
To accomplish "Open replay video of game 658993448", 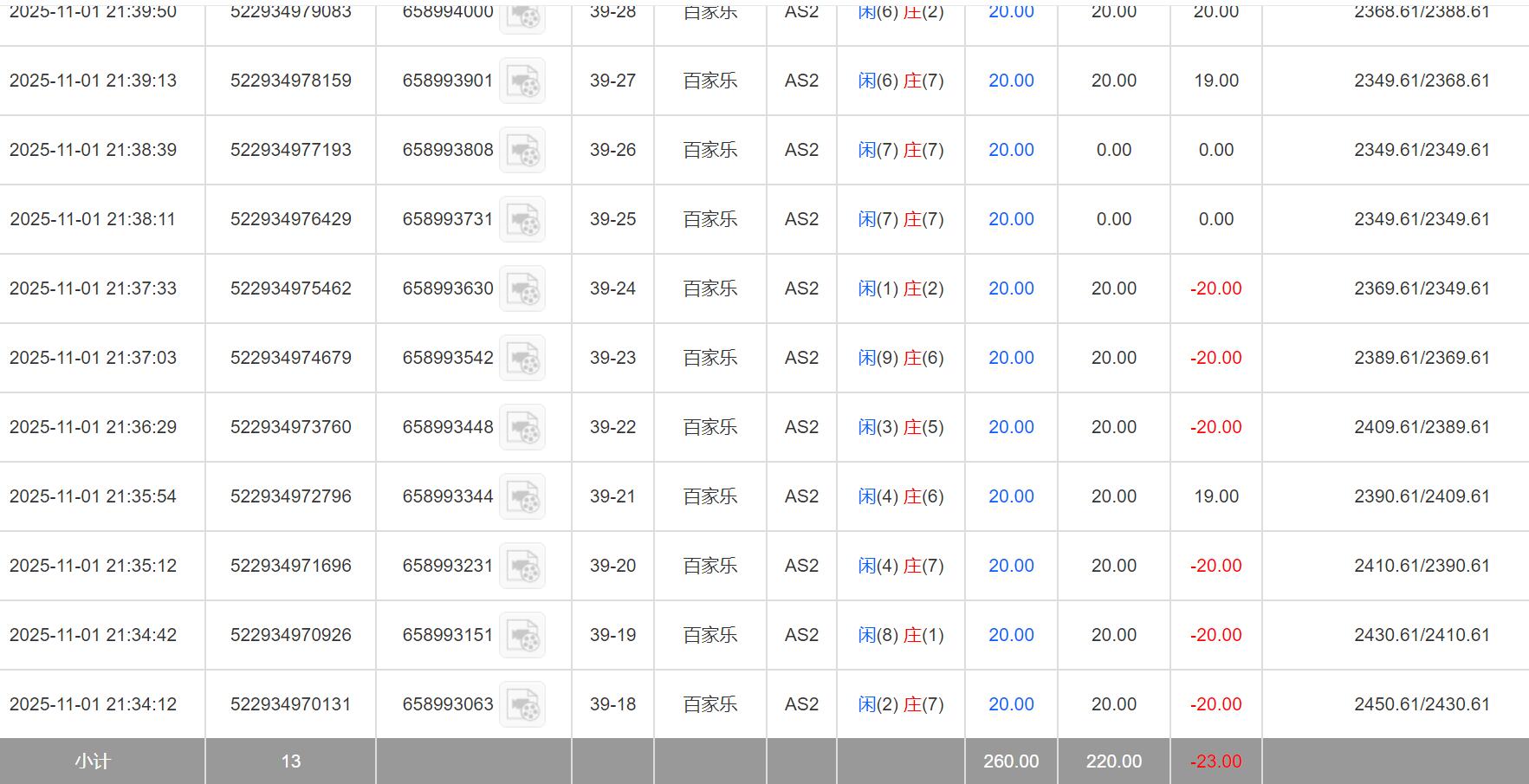I will tap(522, 427).
